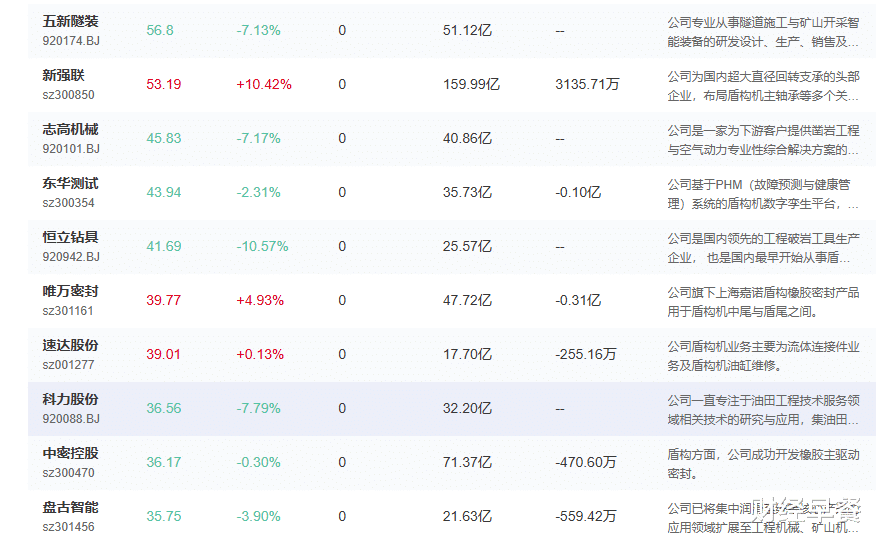Click stock code sz300354
Screen dimensions: 876x543
click(69, 203)
